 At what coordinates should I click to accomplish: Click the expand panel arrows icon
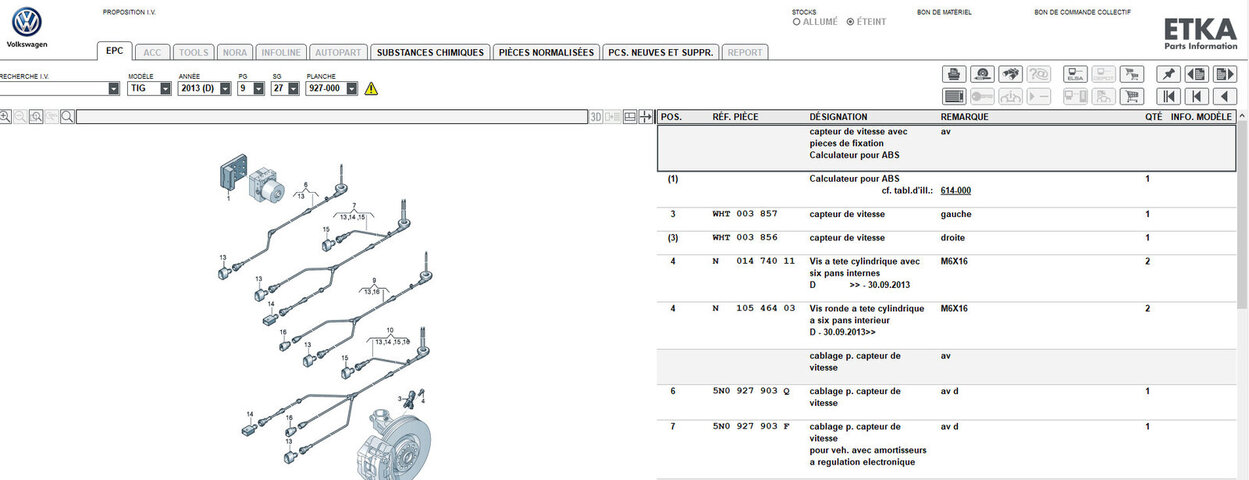(646, 117)
